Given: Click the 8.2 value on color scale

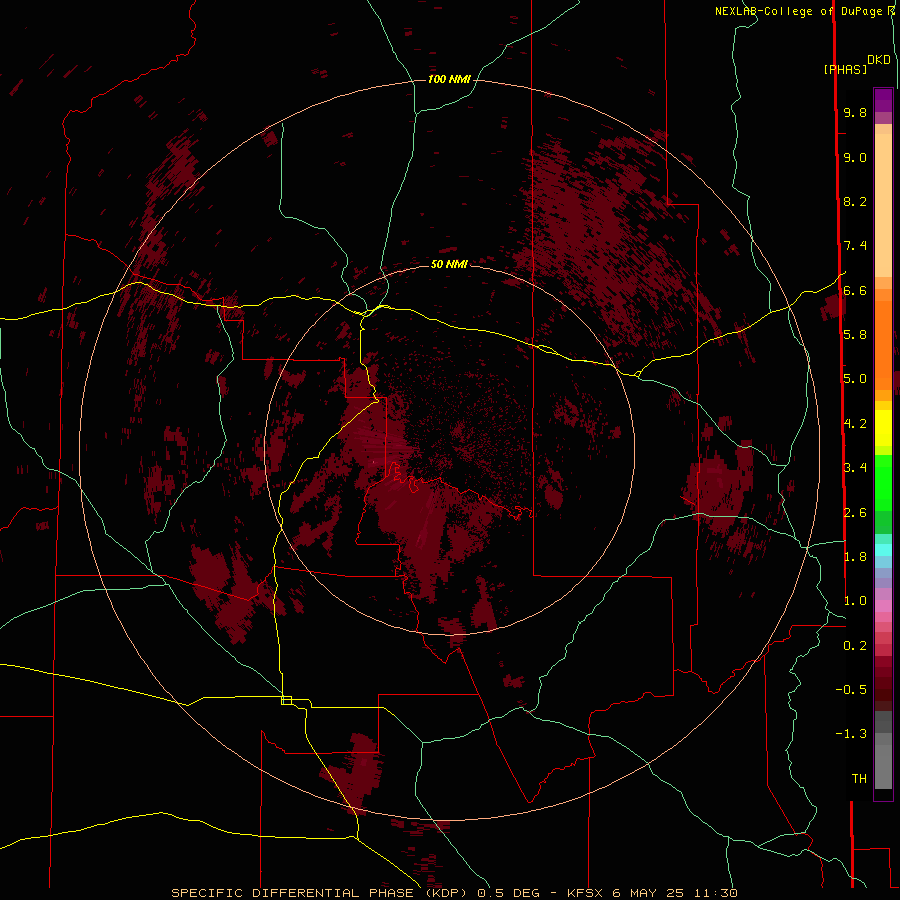Looking at the screenshot, I should point(855,201).
